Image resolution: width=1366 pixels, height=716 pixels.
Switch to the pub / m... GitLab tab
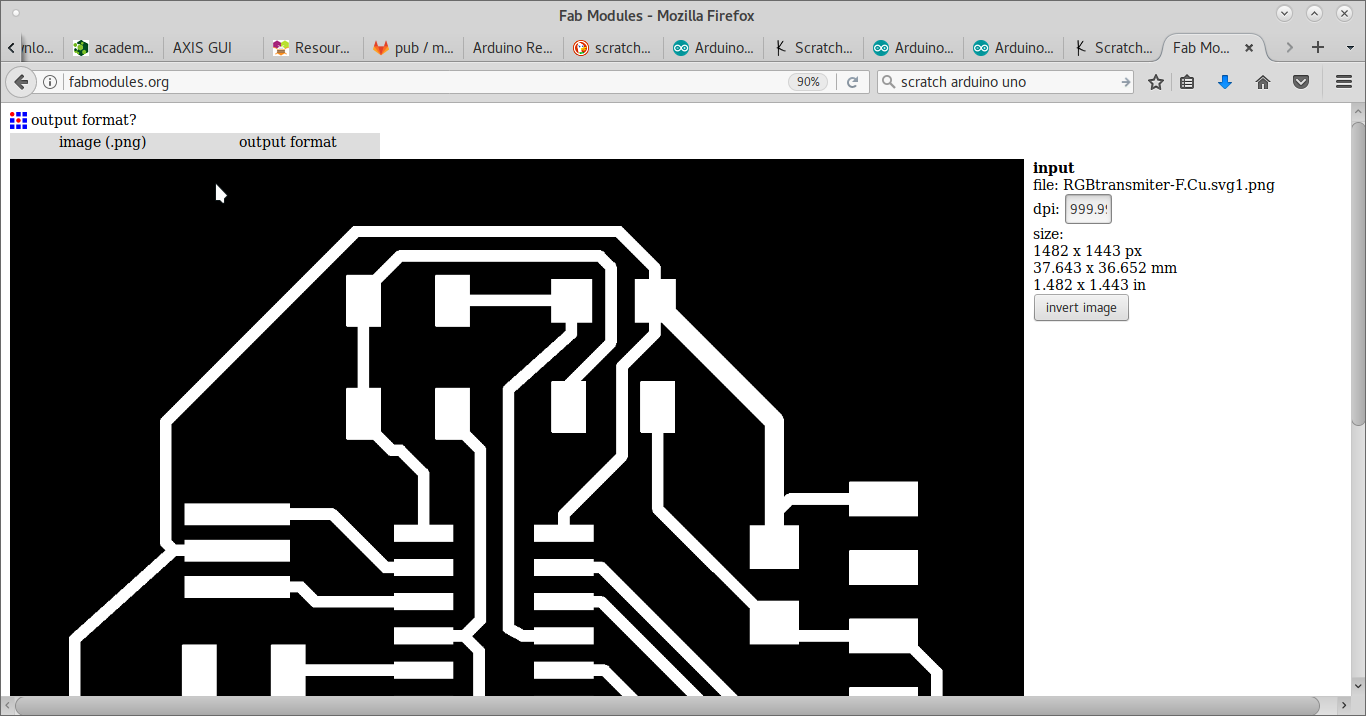tap(413, 47)
